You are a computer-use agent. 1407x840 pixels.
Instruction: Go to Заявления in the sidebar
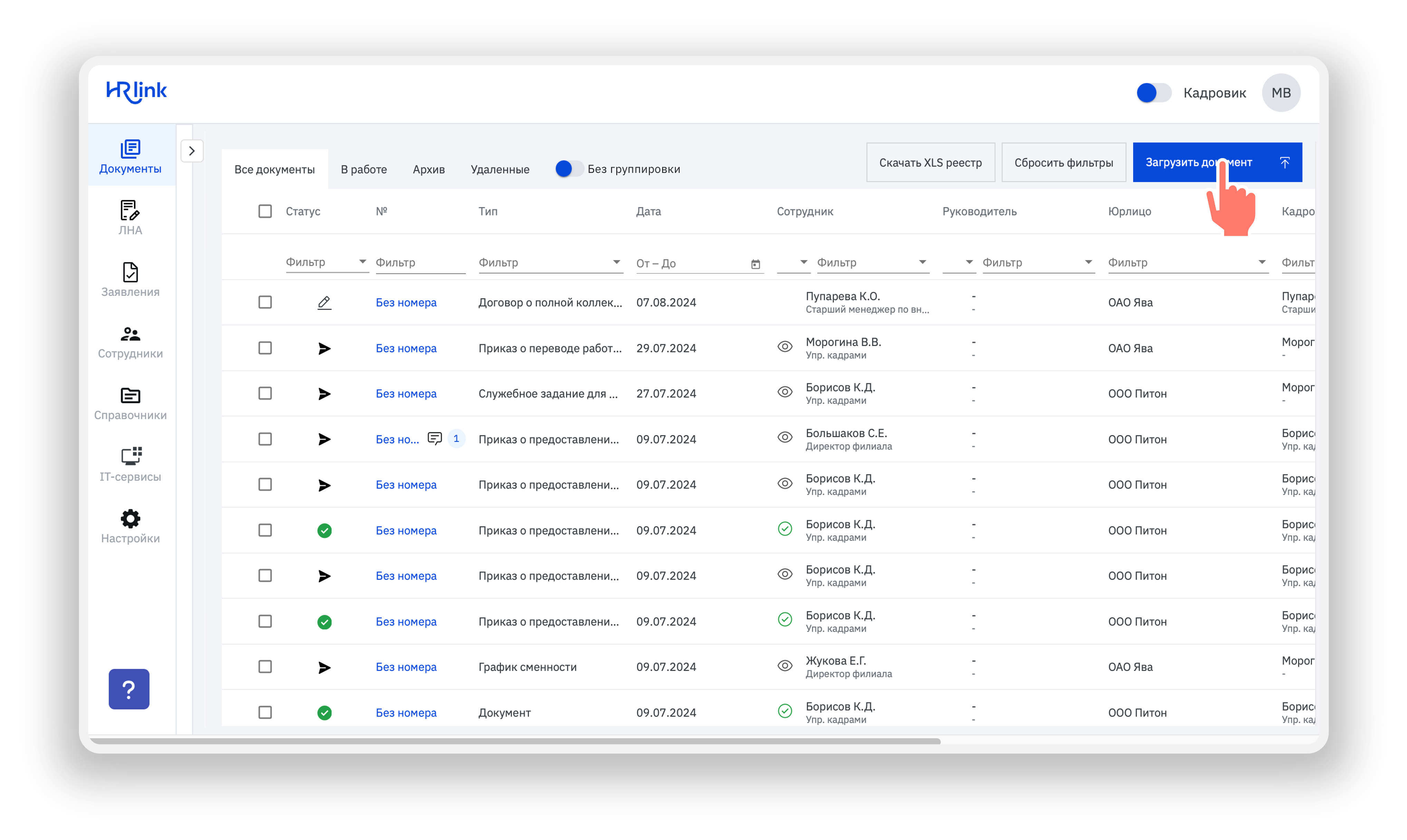[x=130, y=280]
